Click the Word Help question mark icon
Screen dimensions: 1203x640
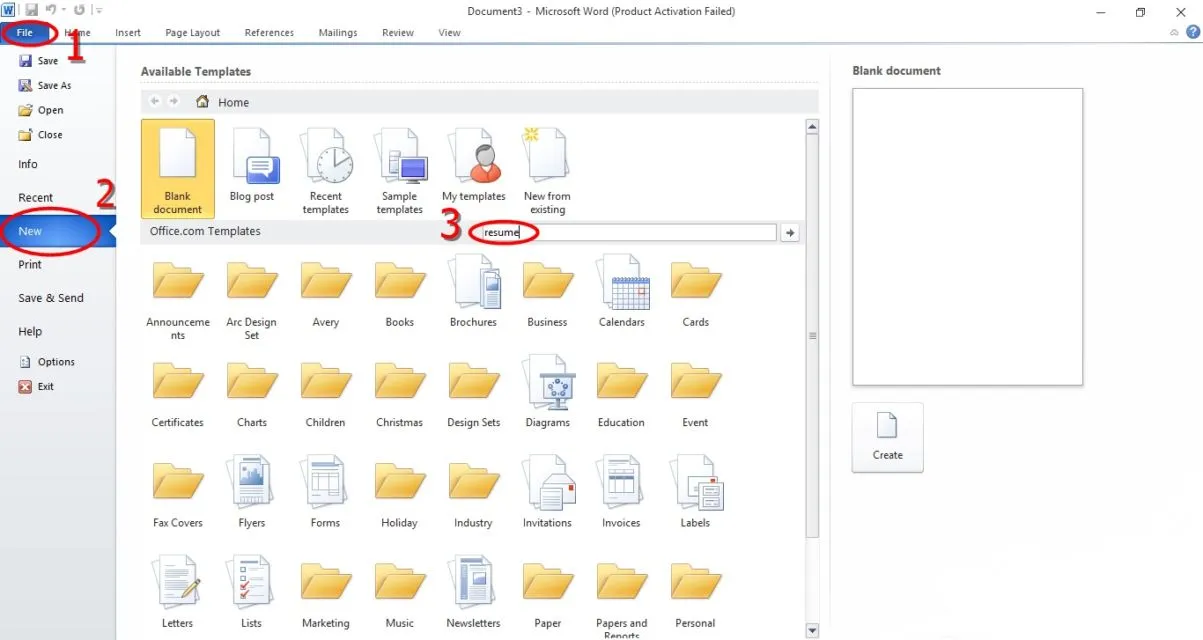click(x=1192, y=32)
